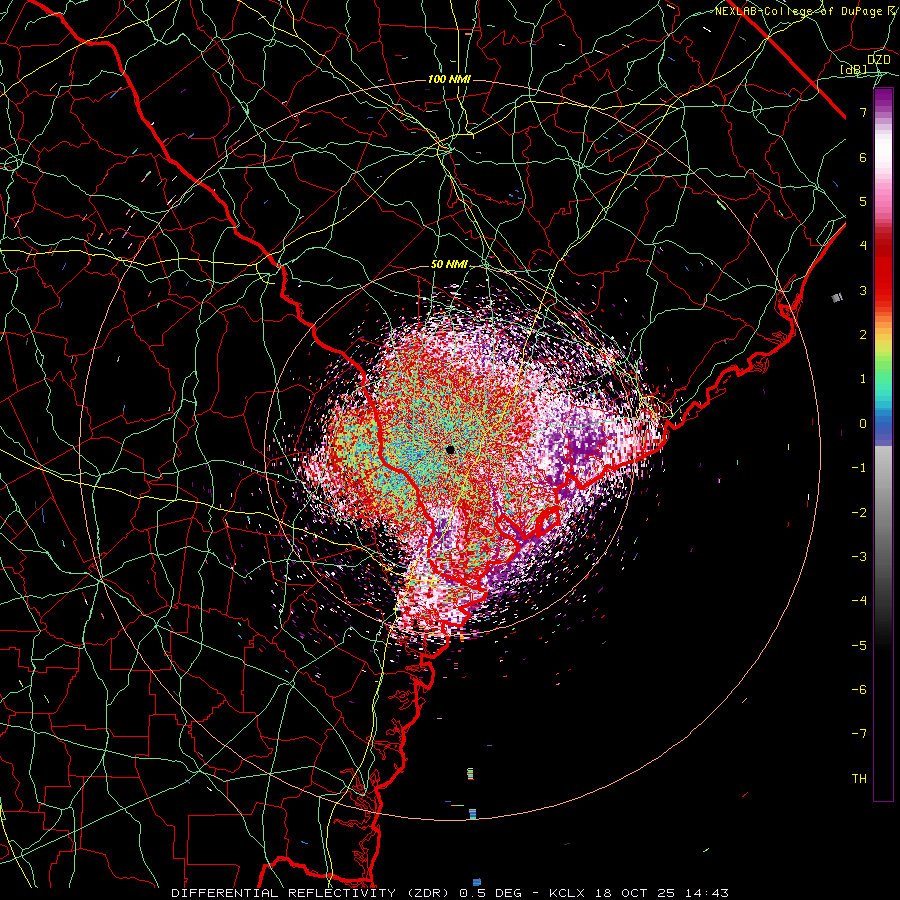
Task: Pick the purple band atop the color bar
Action: pyautogui.click(x=883, y=98)
